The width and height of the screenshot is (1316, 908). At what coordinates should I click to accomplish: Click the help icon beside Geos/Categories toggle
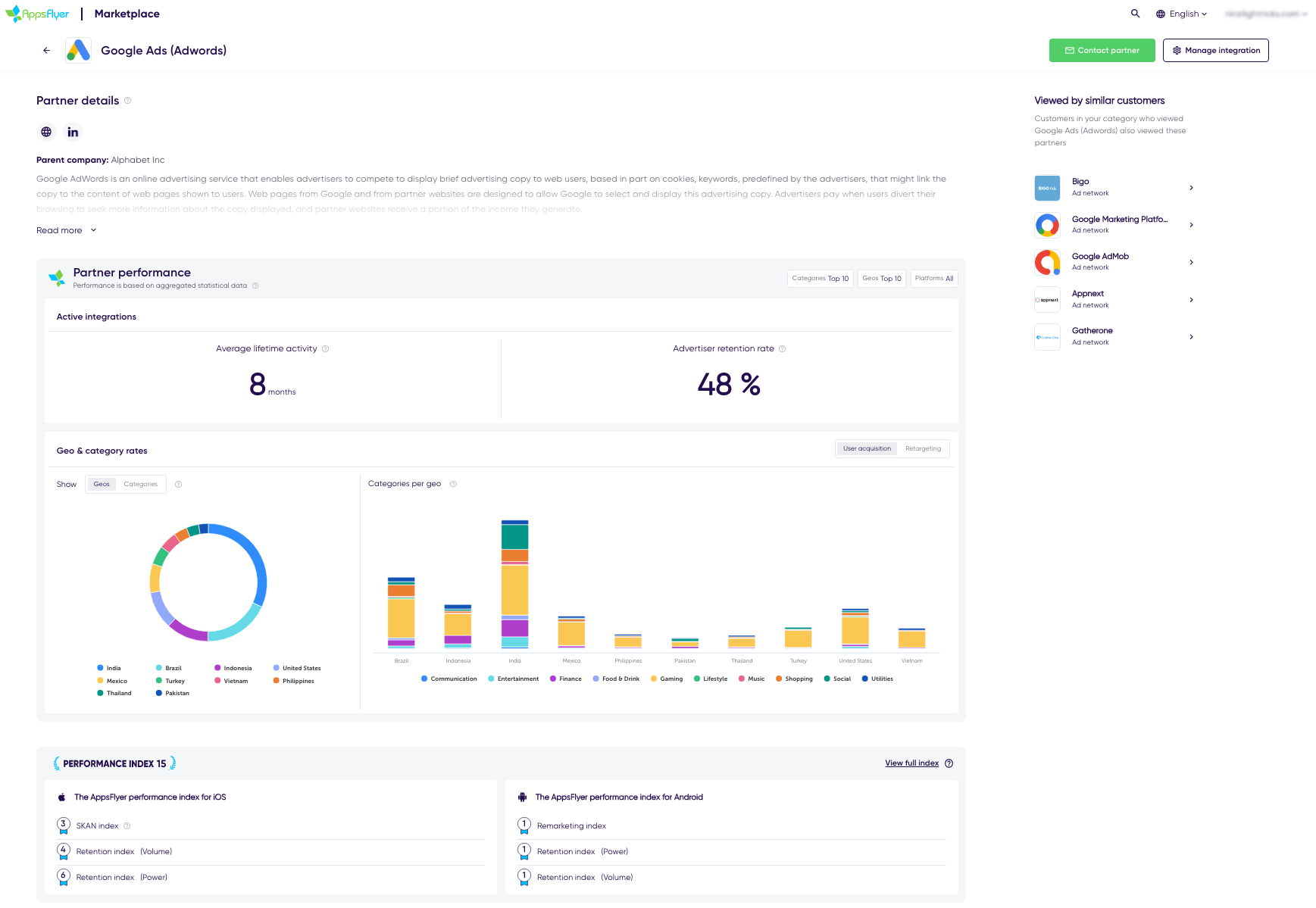click(178, 484)
